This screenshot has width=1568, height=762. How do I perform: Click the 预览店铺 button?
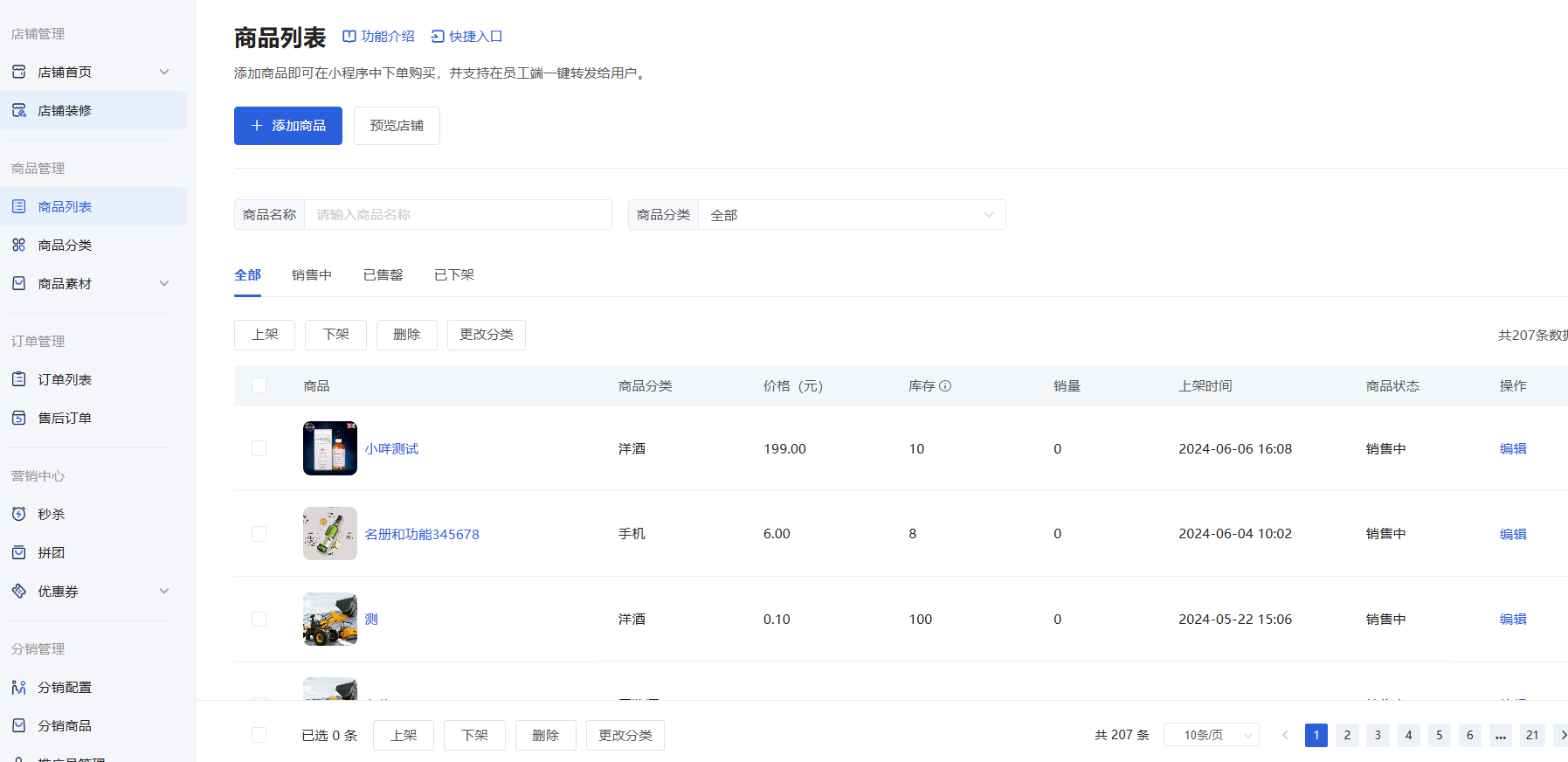[x=397, y=126]
